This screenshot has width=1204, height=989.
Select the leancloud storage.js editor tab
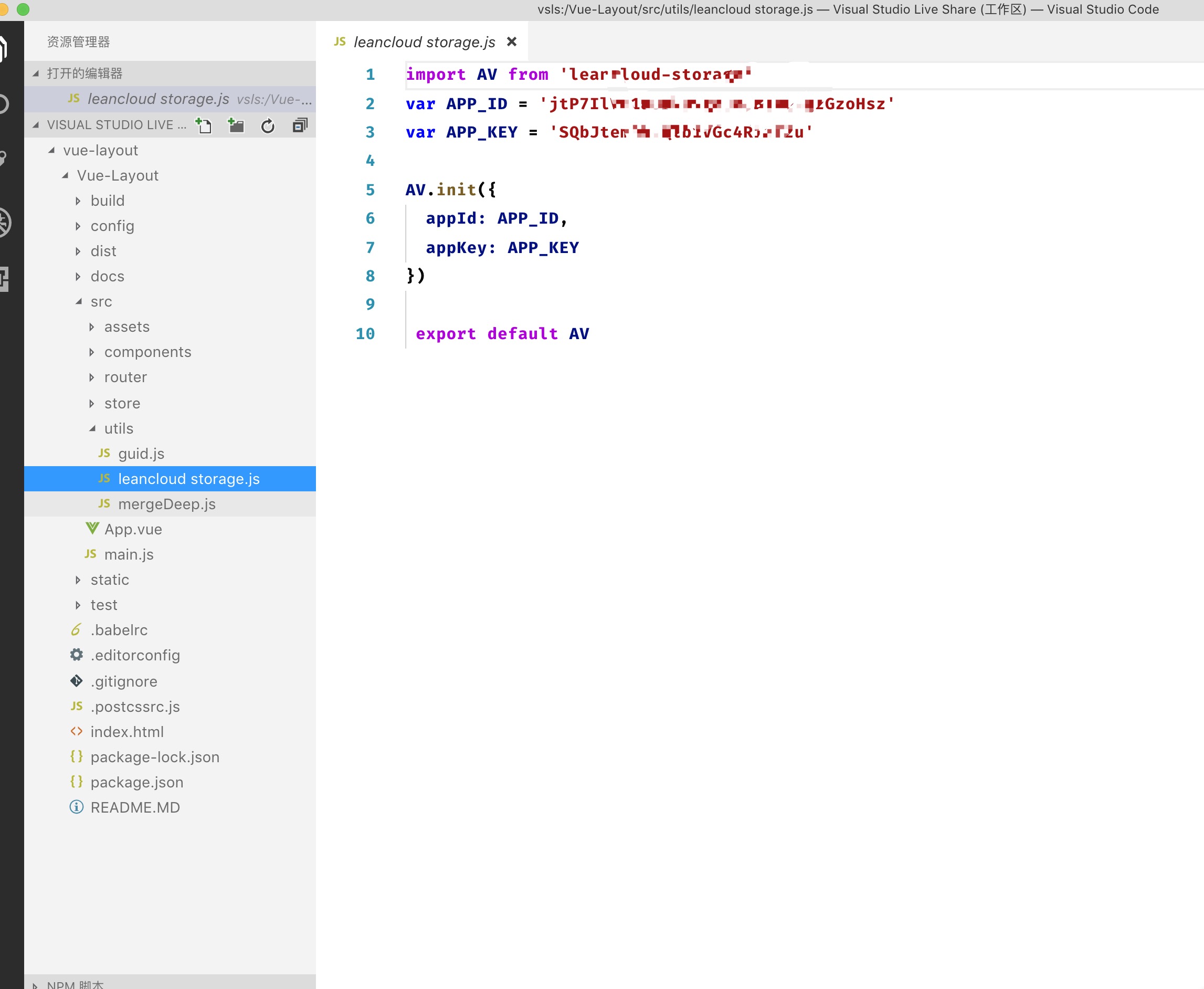pos(424,42)
